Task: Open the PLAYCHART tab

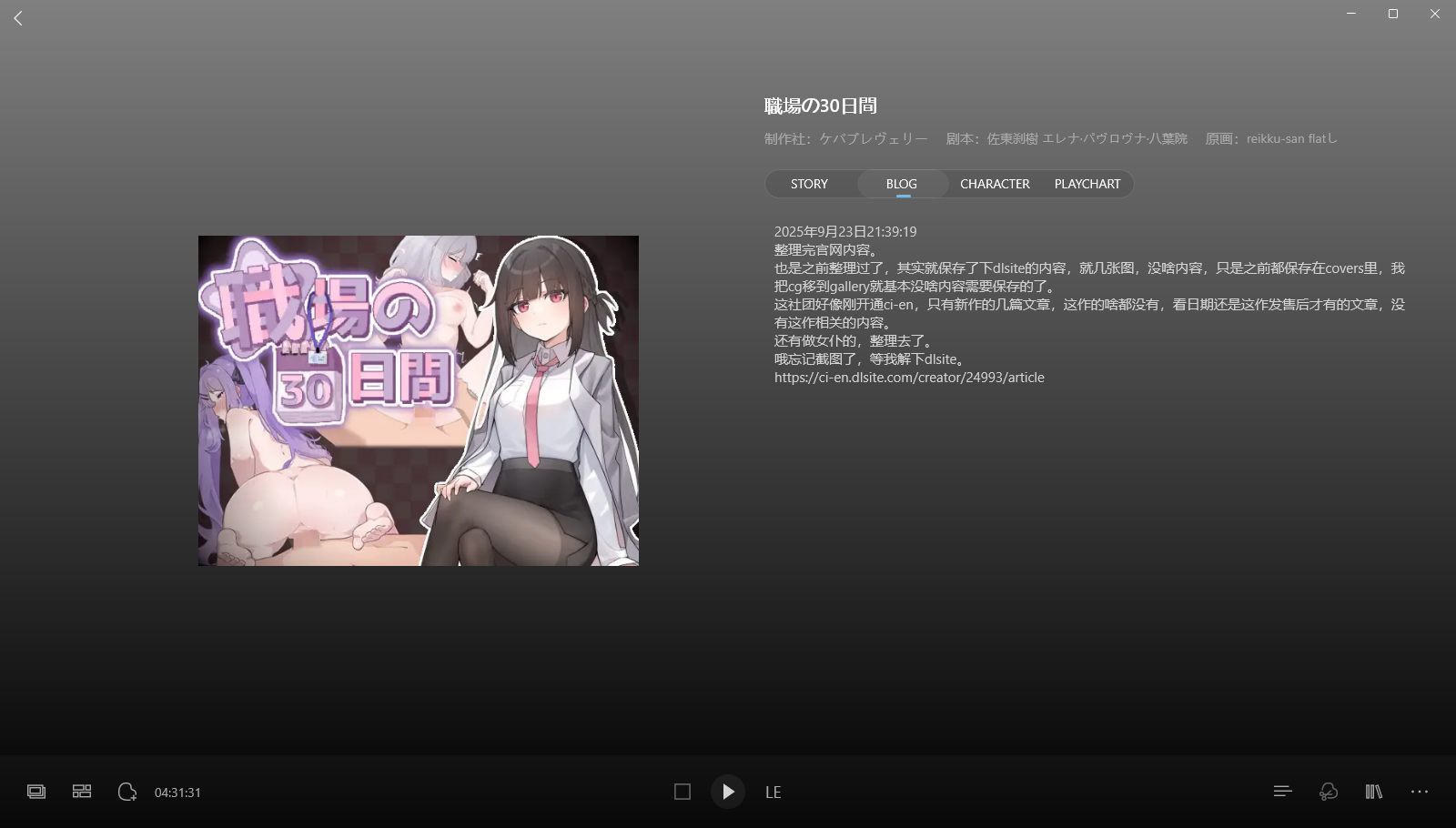Action: 1087,184
